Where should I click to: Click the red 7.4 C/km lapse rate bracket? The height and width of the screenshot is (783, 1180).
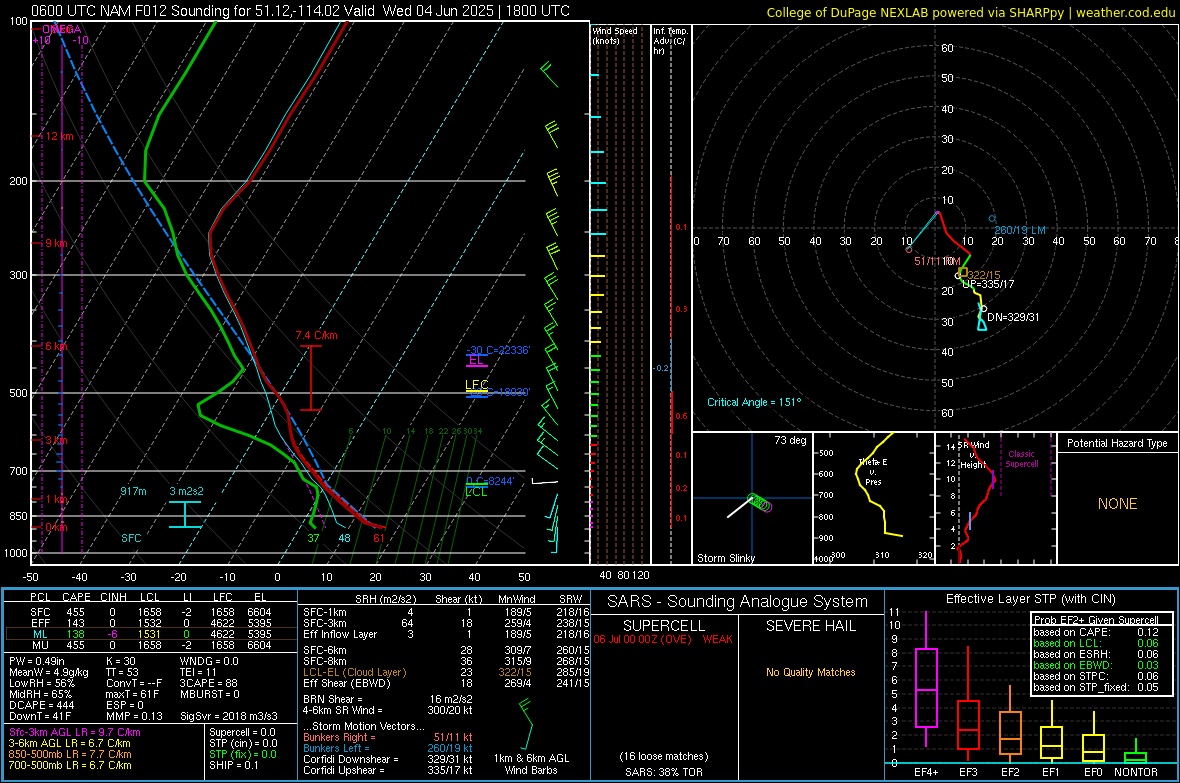click(x=311, y=378)
